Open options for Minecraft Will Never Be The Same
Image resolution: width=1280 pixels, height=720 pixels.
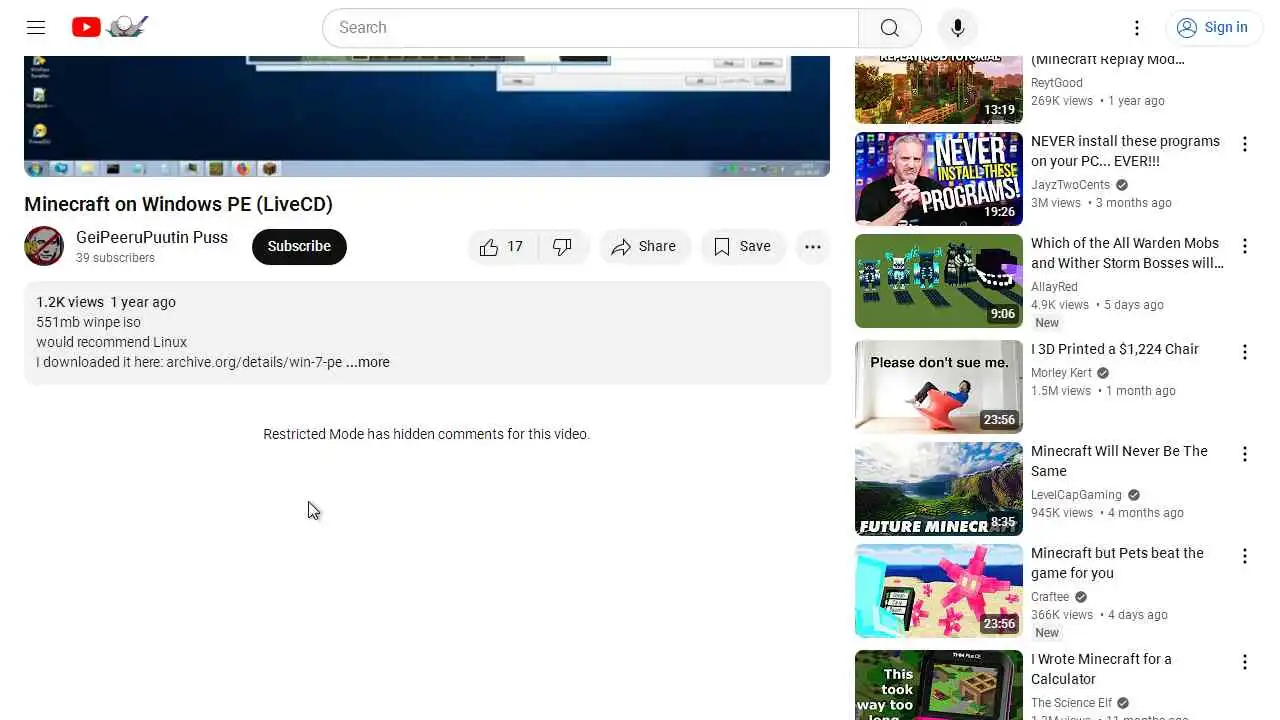(1245, 455)
